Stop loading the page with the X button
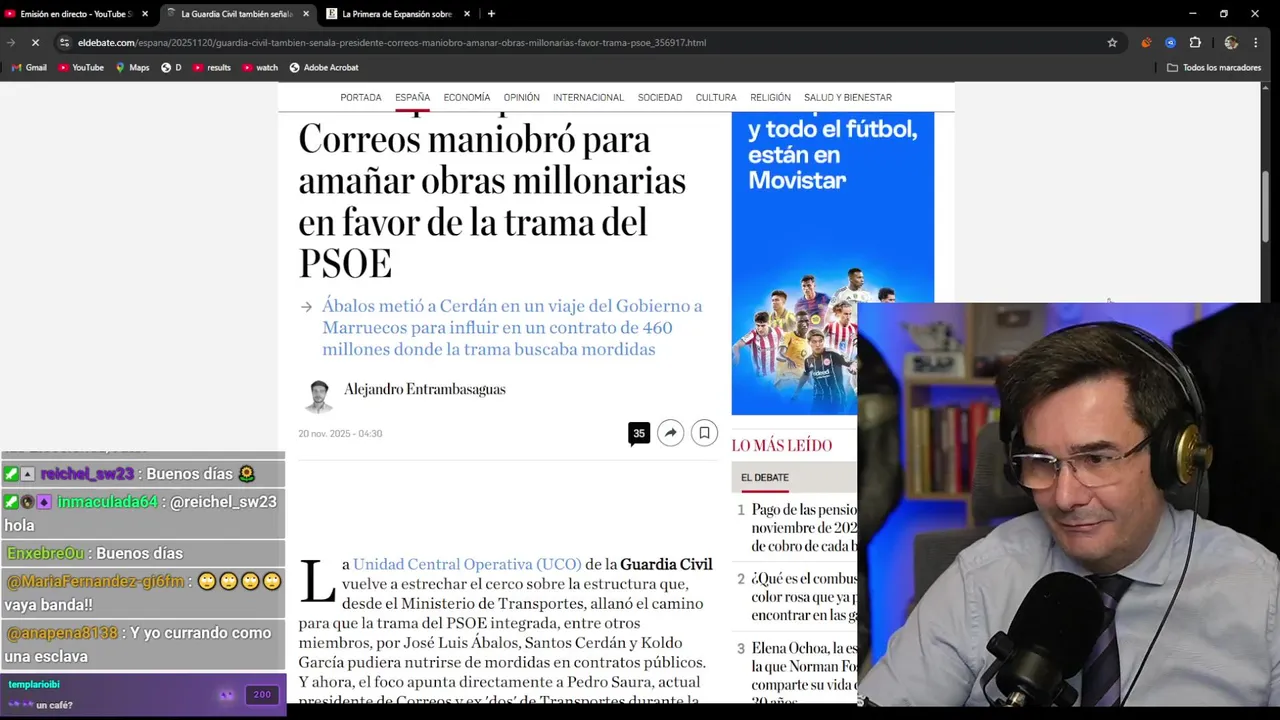Screen dimensions: 1280x720 pos(35,43)
